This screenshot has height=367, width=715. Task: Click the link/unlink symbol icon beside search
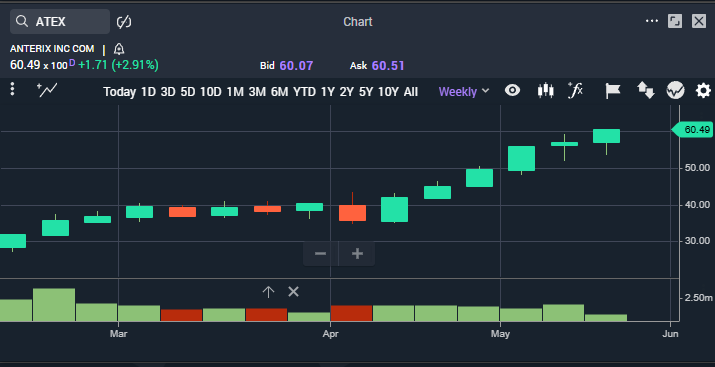coord(124,21)
